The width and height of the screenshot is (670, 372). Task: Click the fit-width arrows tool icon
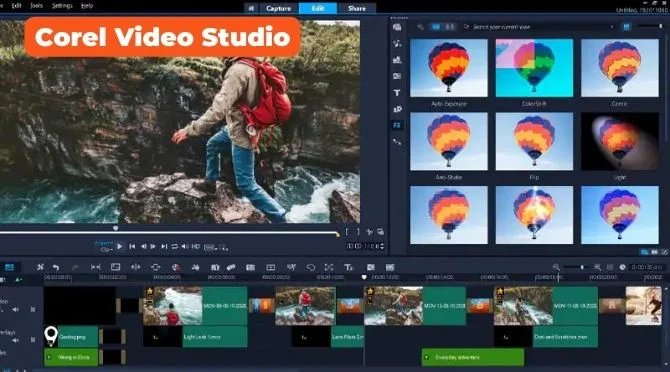click(x=95, y=267)
